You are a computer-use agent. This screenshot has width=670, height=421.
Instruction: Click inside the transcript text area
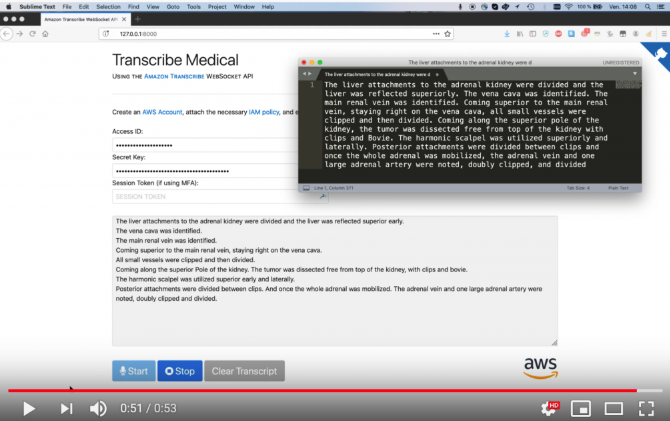pyautogui.click(x=335, y=281)
